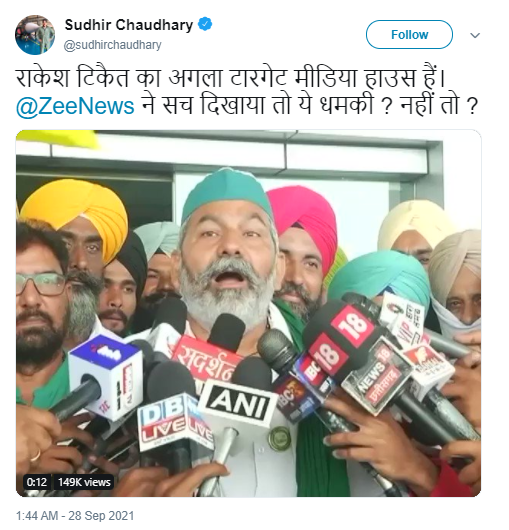Open the 1:44 AM - 28 Sep 2021 timestamp
The height and width of the screenshot is (530, 509).
(75, 516)
